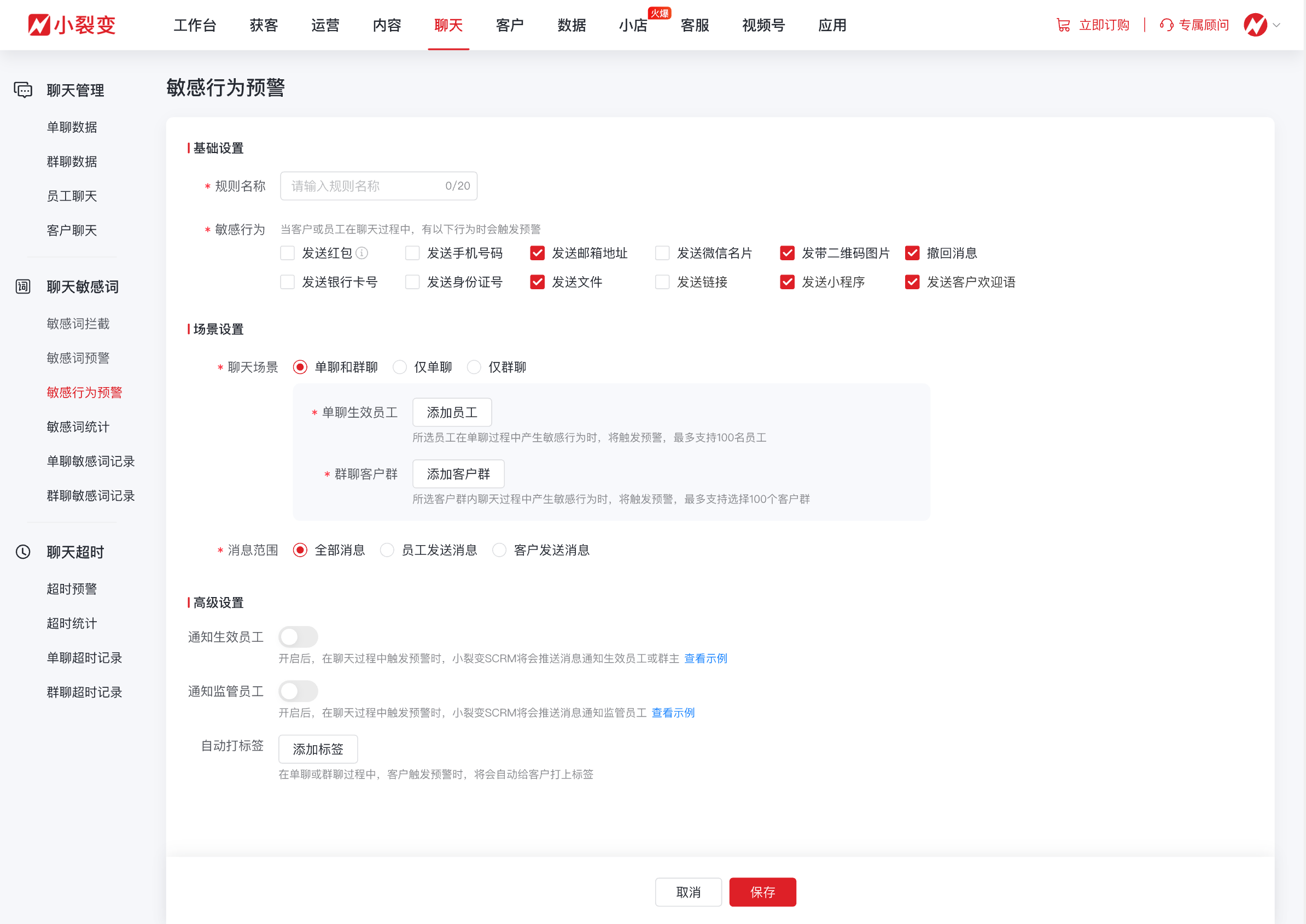
Task: Select the 全部消息 radio option
Action: click(x=300, y=549)
